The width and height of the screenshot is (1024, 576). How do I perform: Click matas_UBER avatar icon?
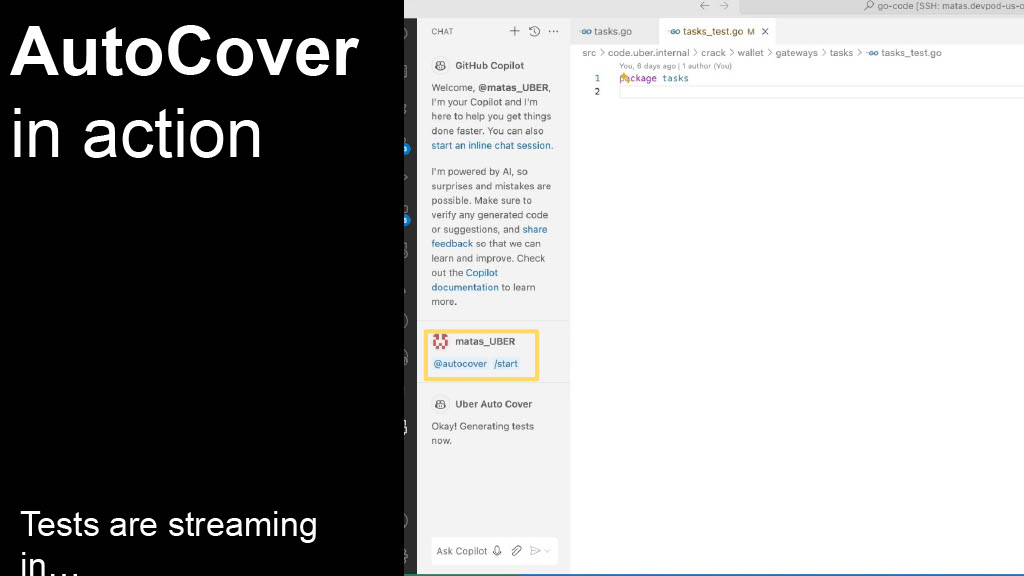click(440, 342)
